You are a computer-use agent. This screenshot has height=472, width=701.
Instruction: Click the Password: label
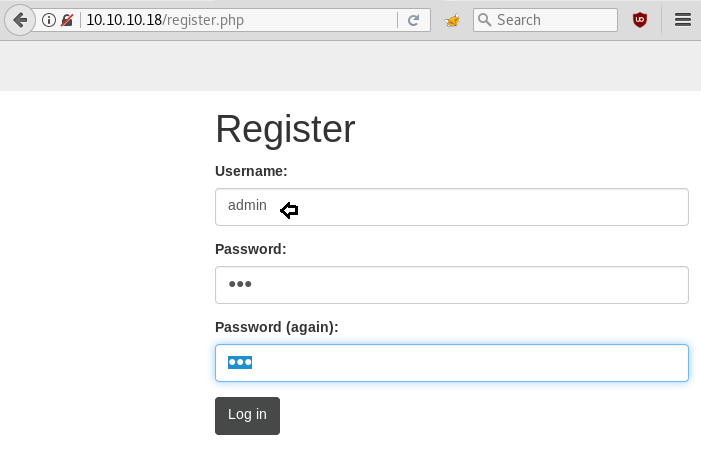tap(251, 249)
